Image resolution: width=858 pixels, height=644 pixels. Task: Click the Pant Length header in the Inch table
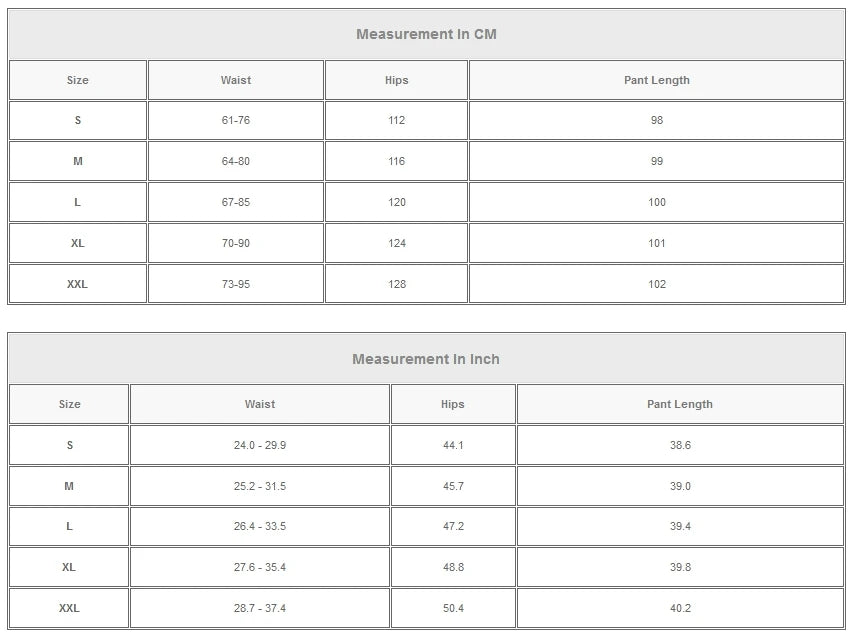click(680, 404)
